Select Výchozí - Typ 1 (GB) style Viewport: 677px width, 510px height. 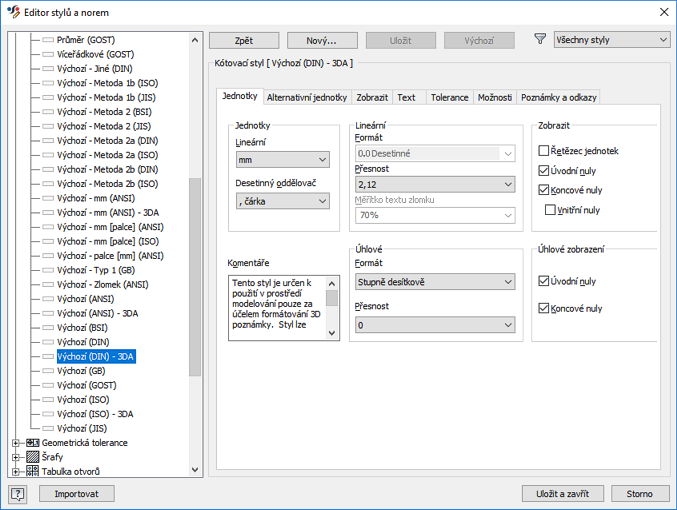96,270
